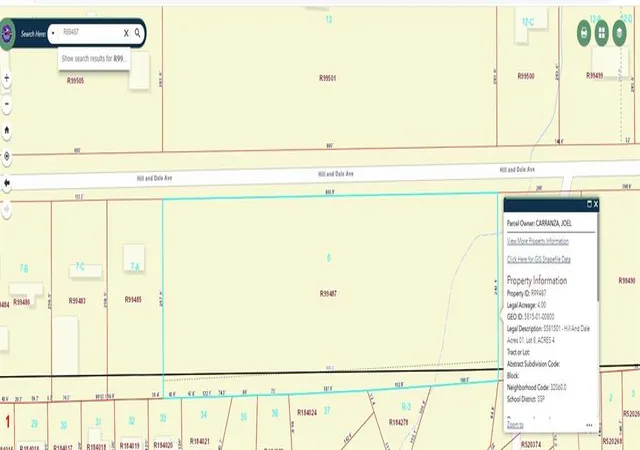640x450 pixels.
Task: Click the 'Neighborhood Code' line in popup
Action: click(x=537, y=387)
